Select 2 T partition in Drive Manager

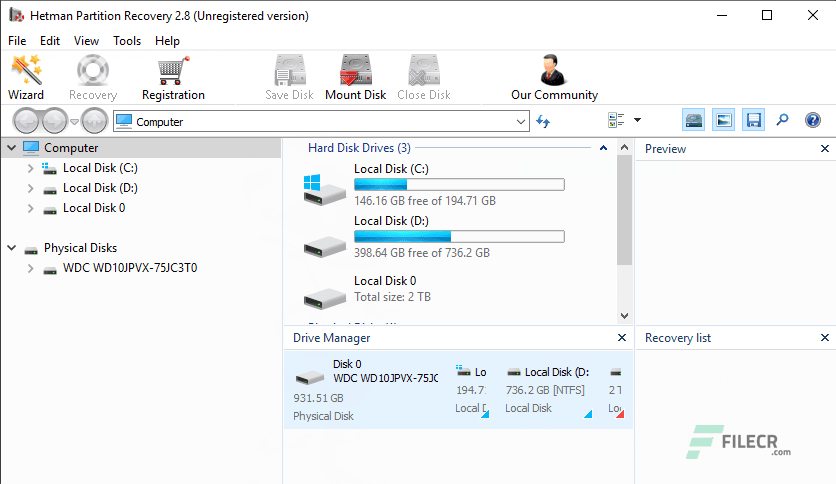point(616,390)
